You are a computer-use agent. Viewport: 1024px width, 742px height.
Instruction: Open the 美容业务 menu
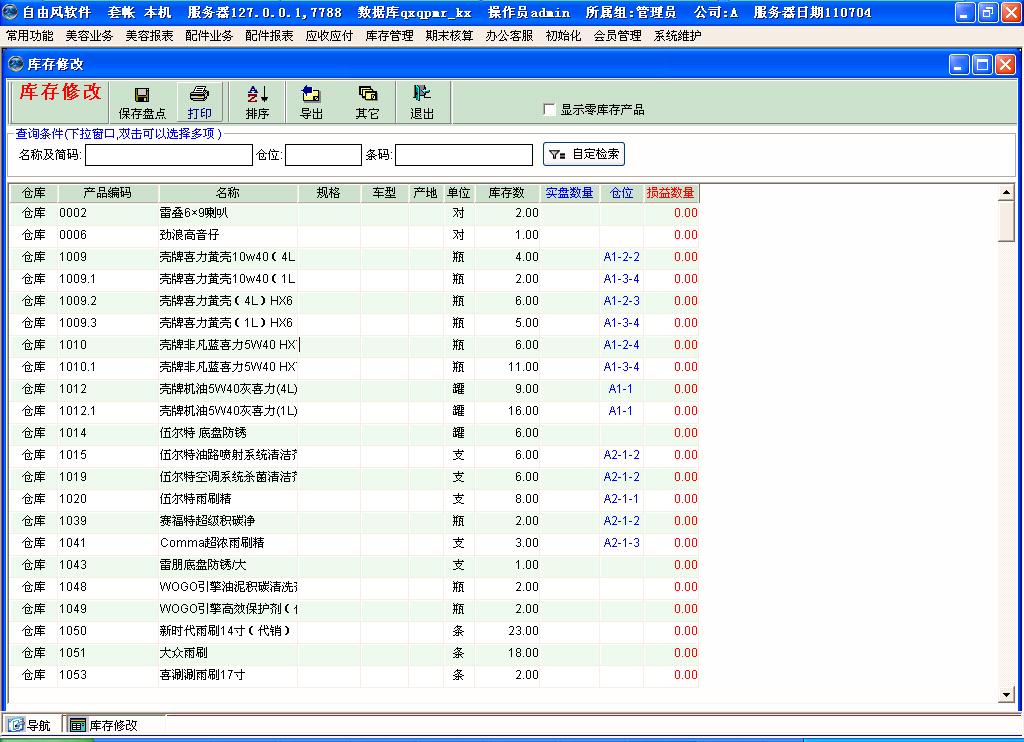coord(89,36)
